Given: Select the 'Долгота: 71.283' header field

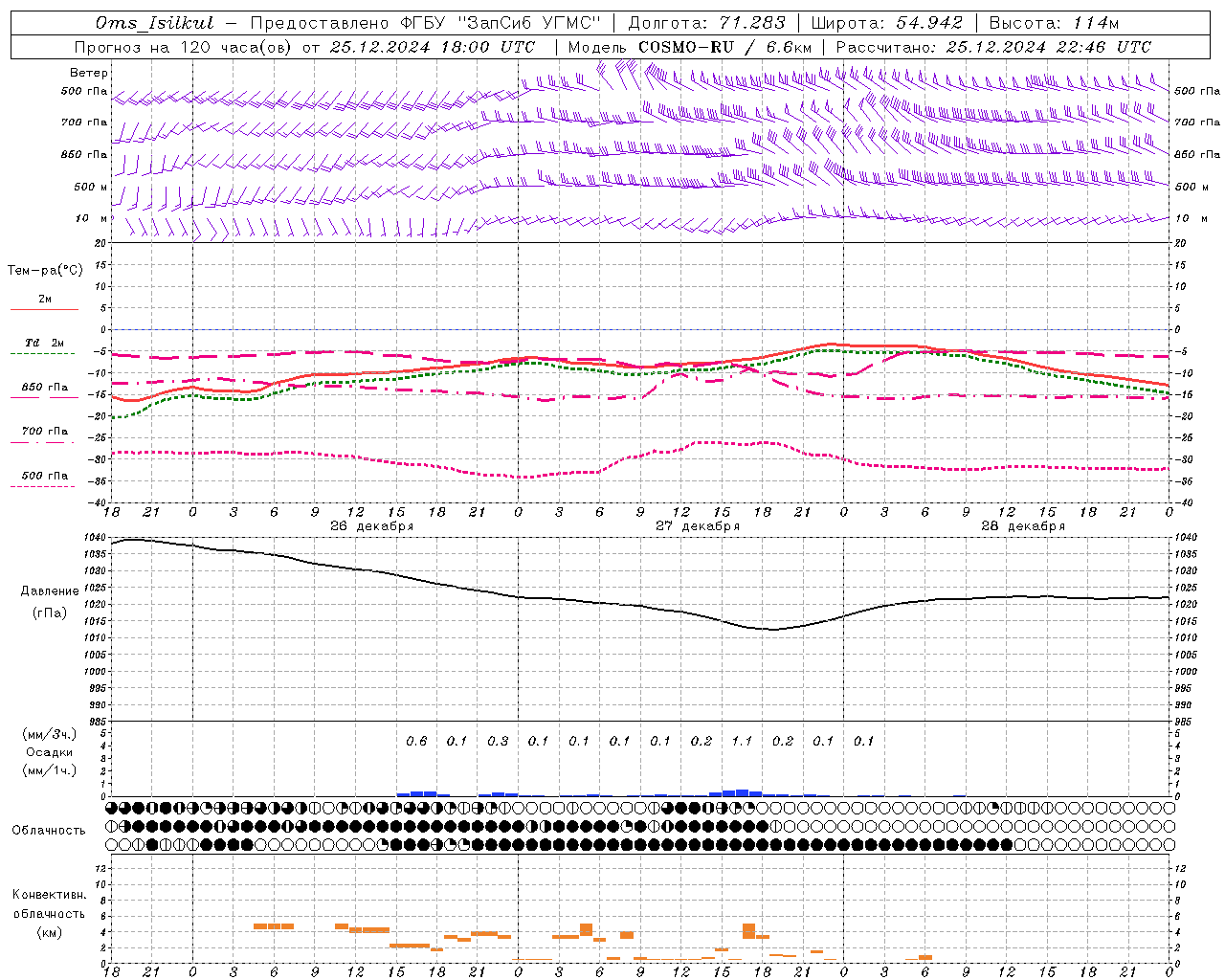Looking at the screenshot, I should click(706, 23).
